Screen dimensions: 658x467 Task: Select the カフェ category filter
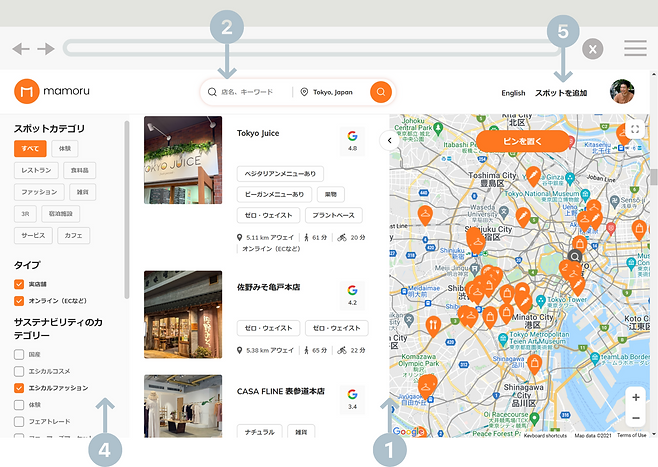pos(73,235)
